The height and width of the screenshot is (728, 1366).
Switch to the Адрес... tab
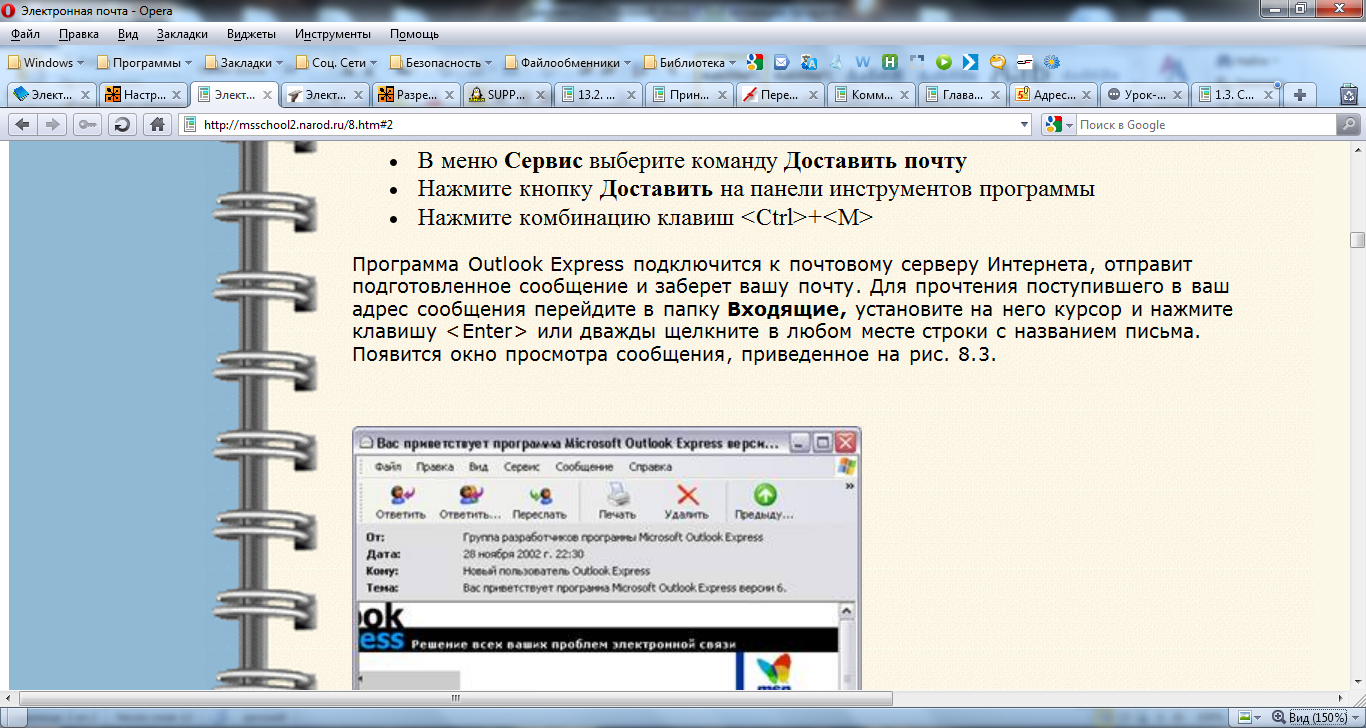[1054, 95]
